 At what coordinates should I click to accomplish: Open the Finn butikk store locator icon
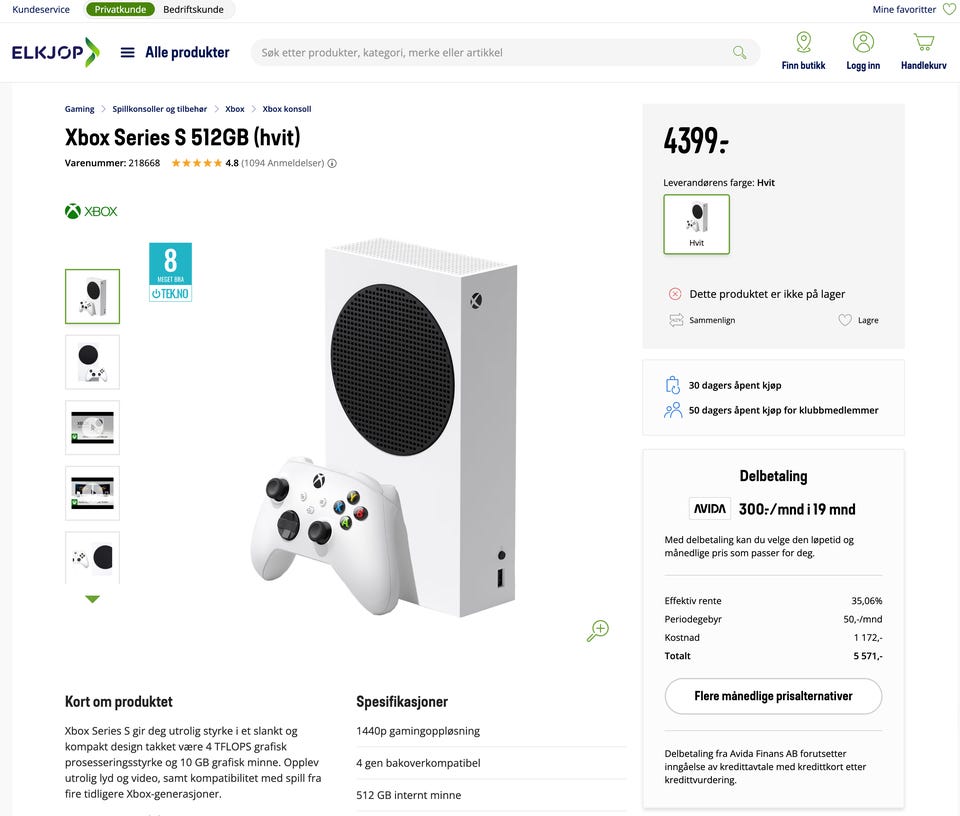(803, 42)
